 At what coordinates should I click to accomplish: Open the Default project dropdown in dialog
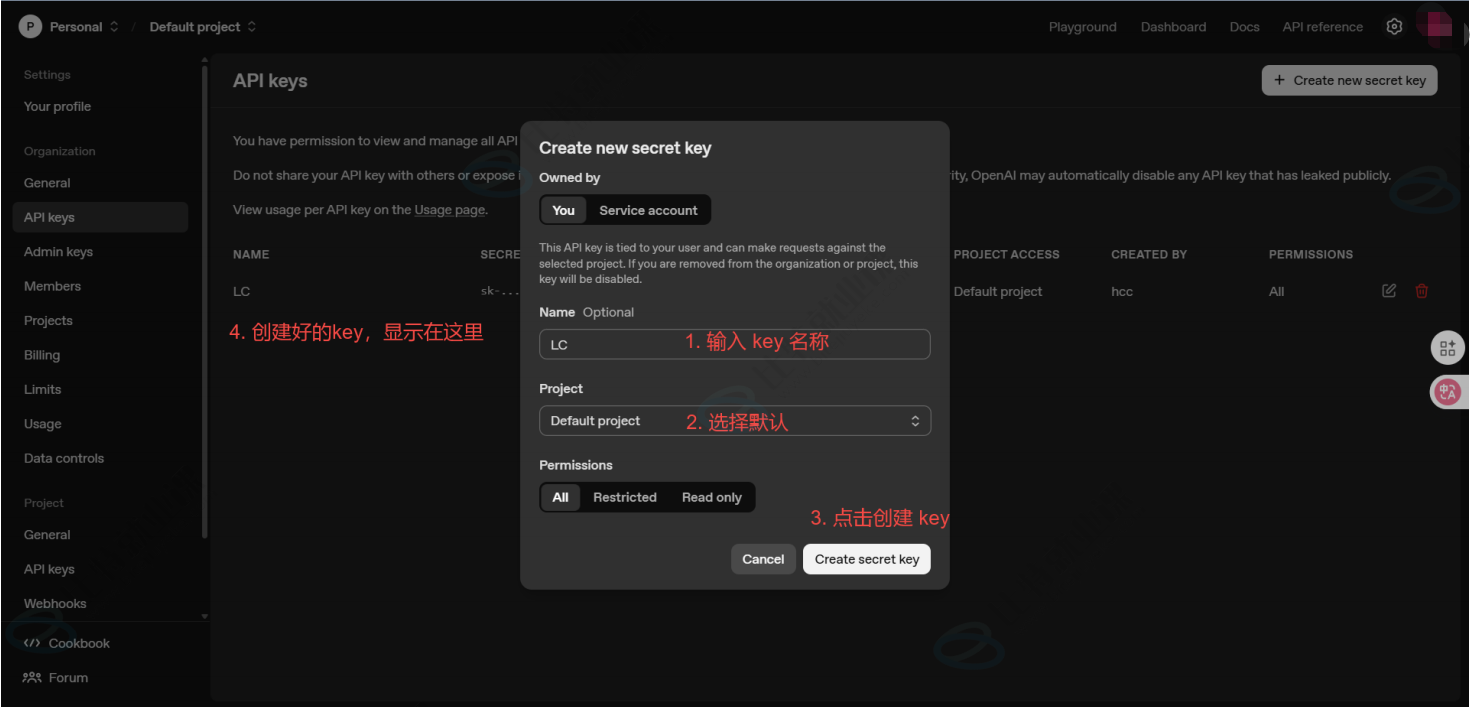pos(735,421)
